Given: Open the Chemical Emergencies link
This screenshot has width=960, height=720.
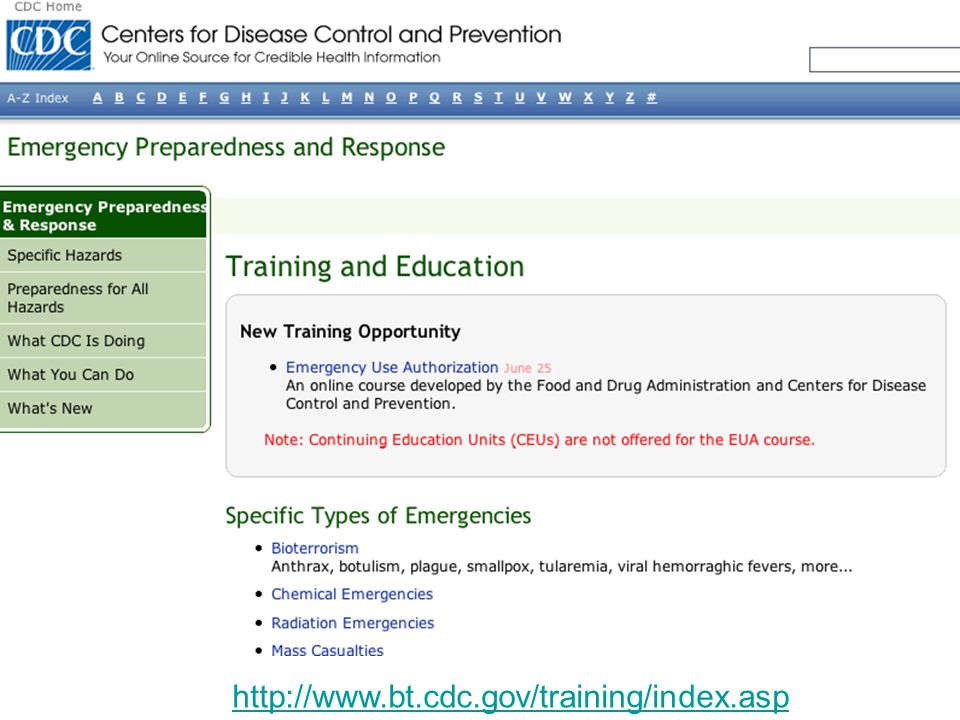Looking at the screenshot, I should [352, 594].
